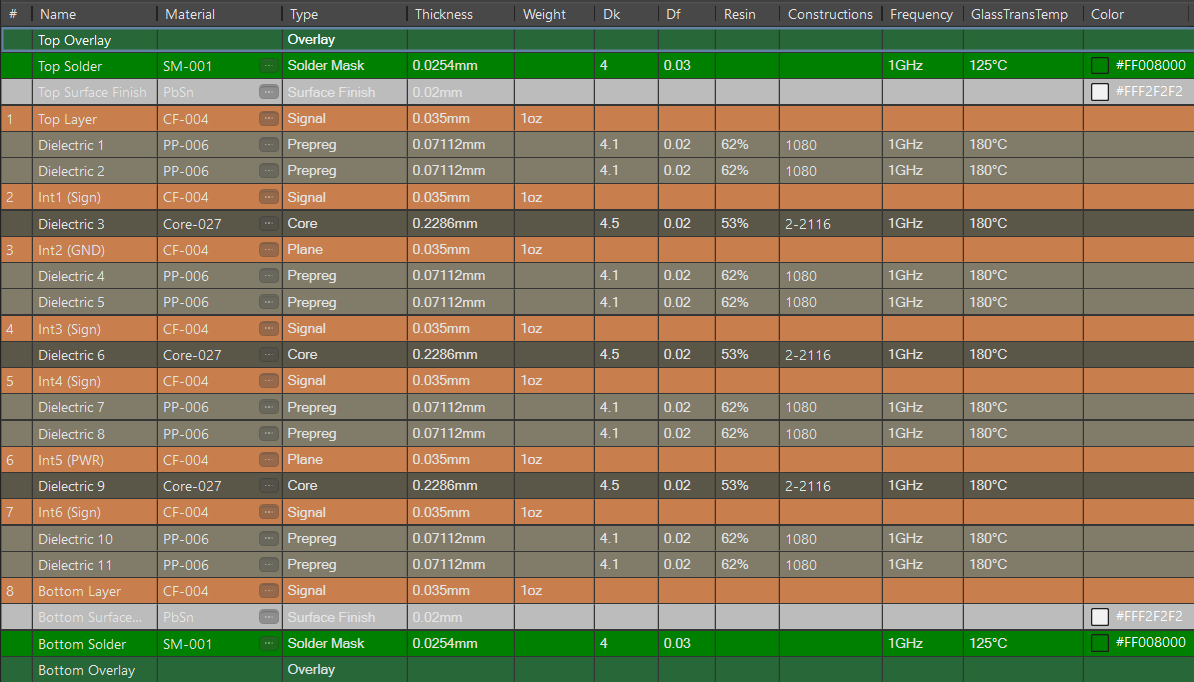Click the ellipsis button on the Int2 (GND) row
Screen dimensions: 1194x682
(x=268, y=250)
